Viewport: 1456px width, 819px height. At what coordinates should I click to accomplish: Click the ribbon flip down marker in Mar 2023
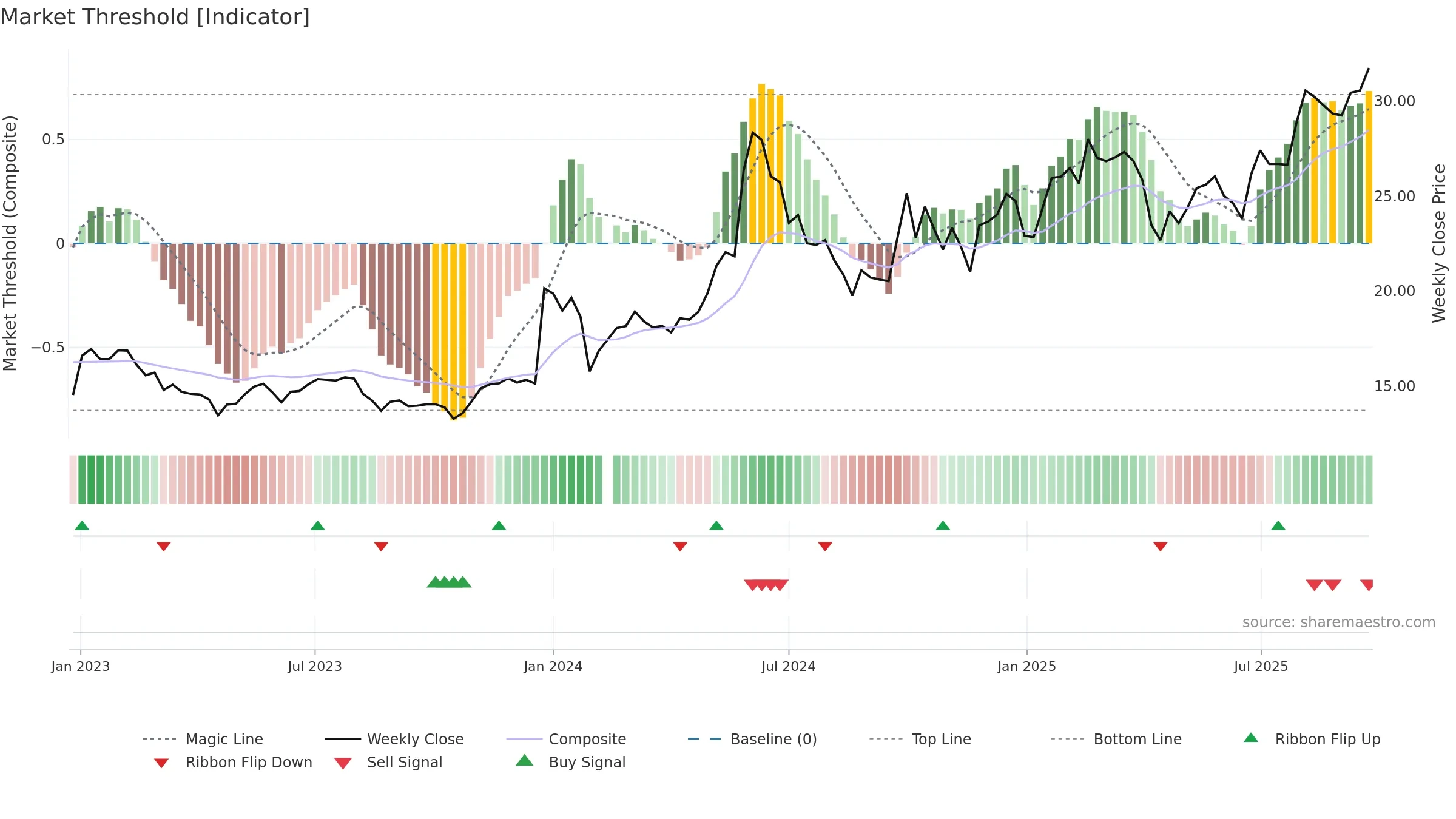point(164,547)
